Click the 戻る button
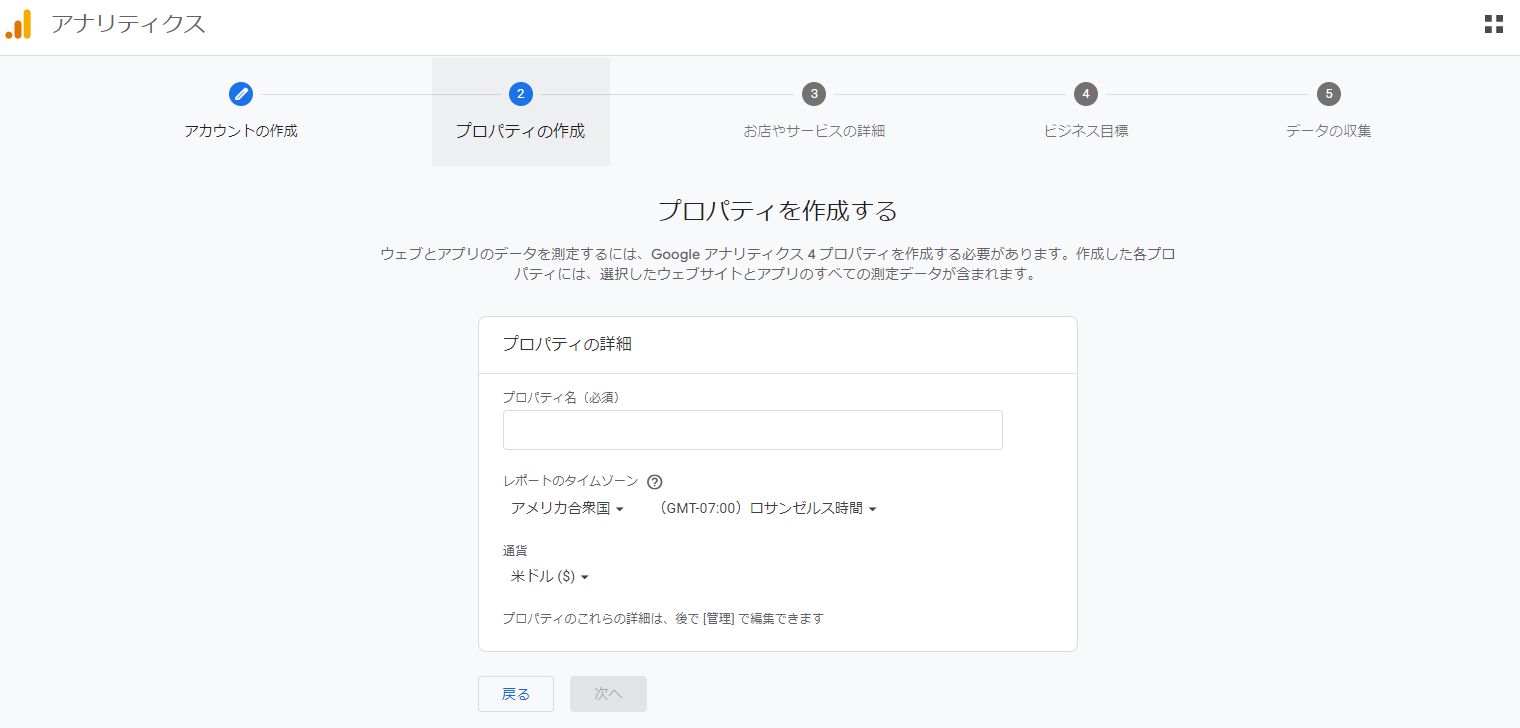This screenshot has width=1520, height=728. click(516, 694)
